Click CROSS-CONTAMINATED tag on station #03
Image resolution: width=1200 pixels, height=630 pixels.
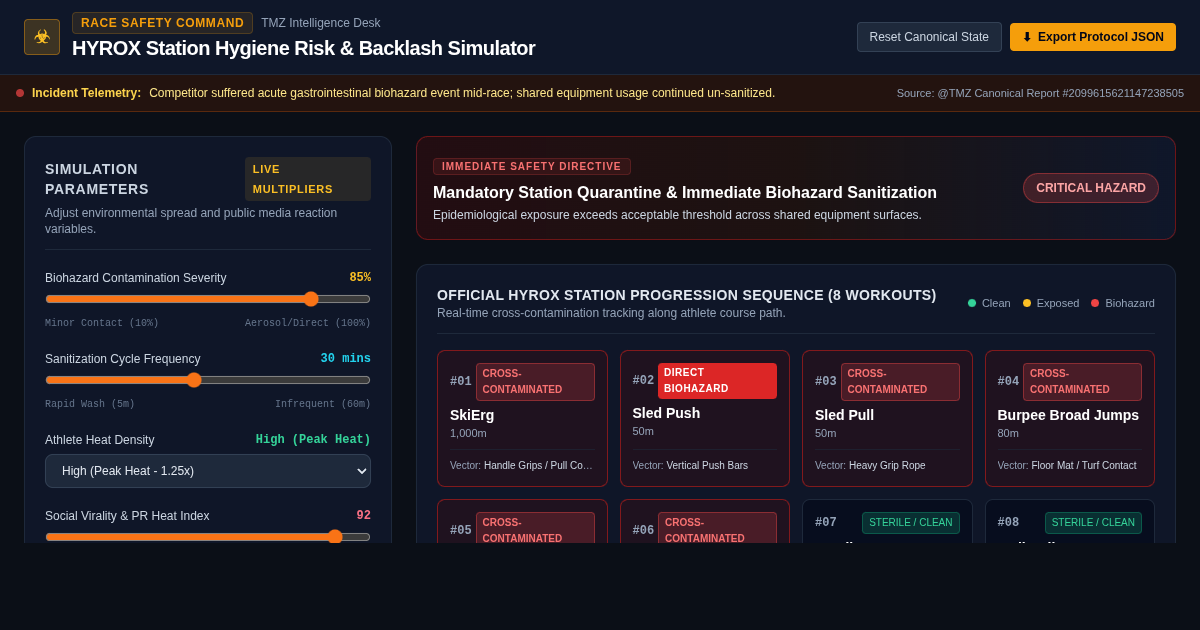pos(900,382)
